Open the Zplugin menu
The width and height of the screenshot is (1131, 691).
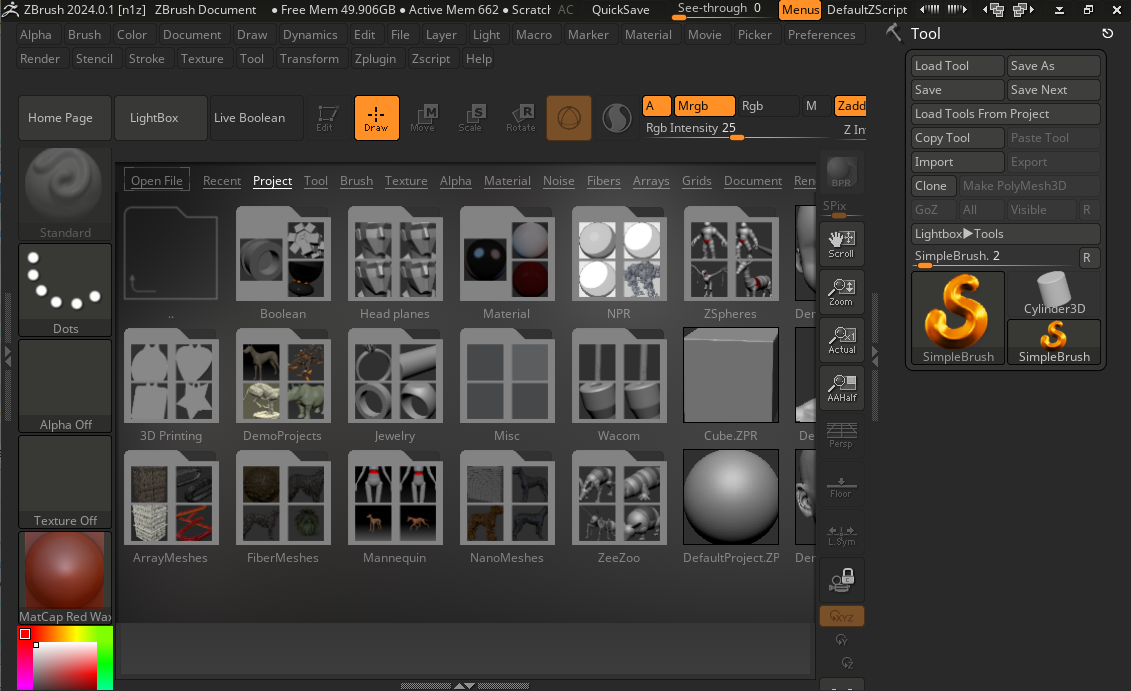pyautogui.click(x=375, y=58)
